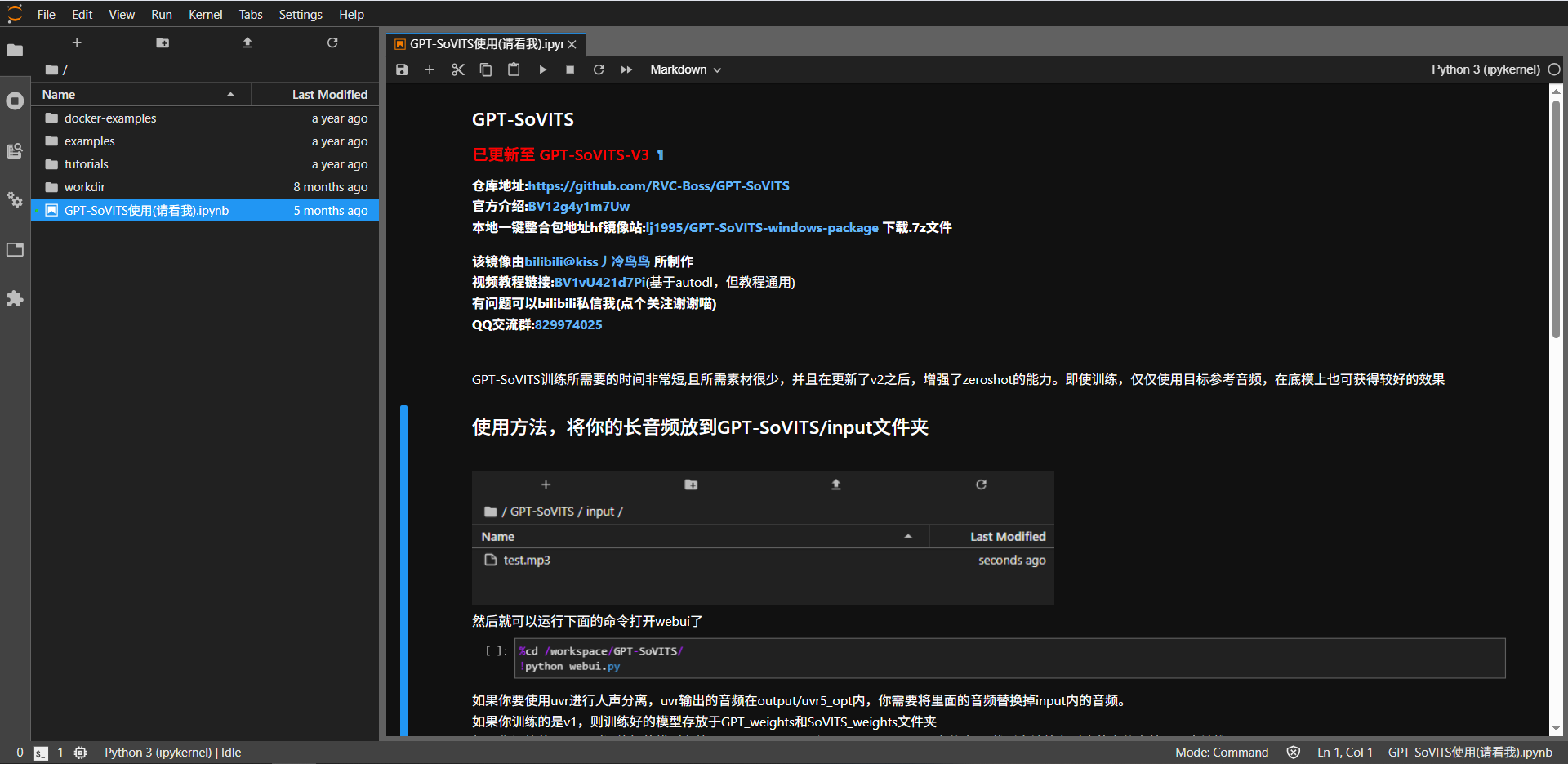This screenshot has width=1568, height=764.
Task: Open the Tabs panel sidebar icon
Action: coord(15,249)
